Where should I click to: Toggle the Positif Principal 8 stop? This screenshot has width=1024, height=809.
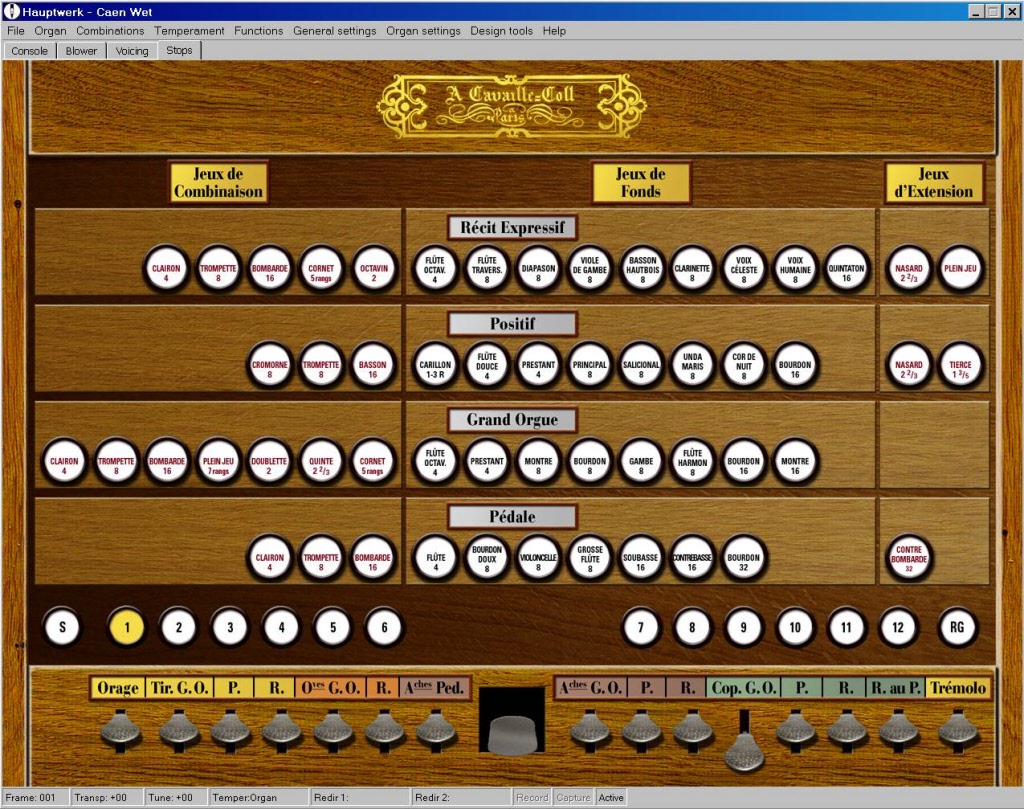tap(590, 366)
